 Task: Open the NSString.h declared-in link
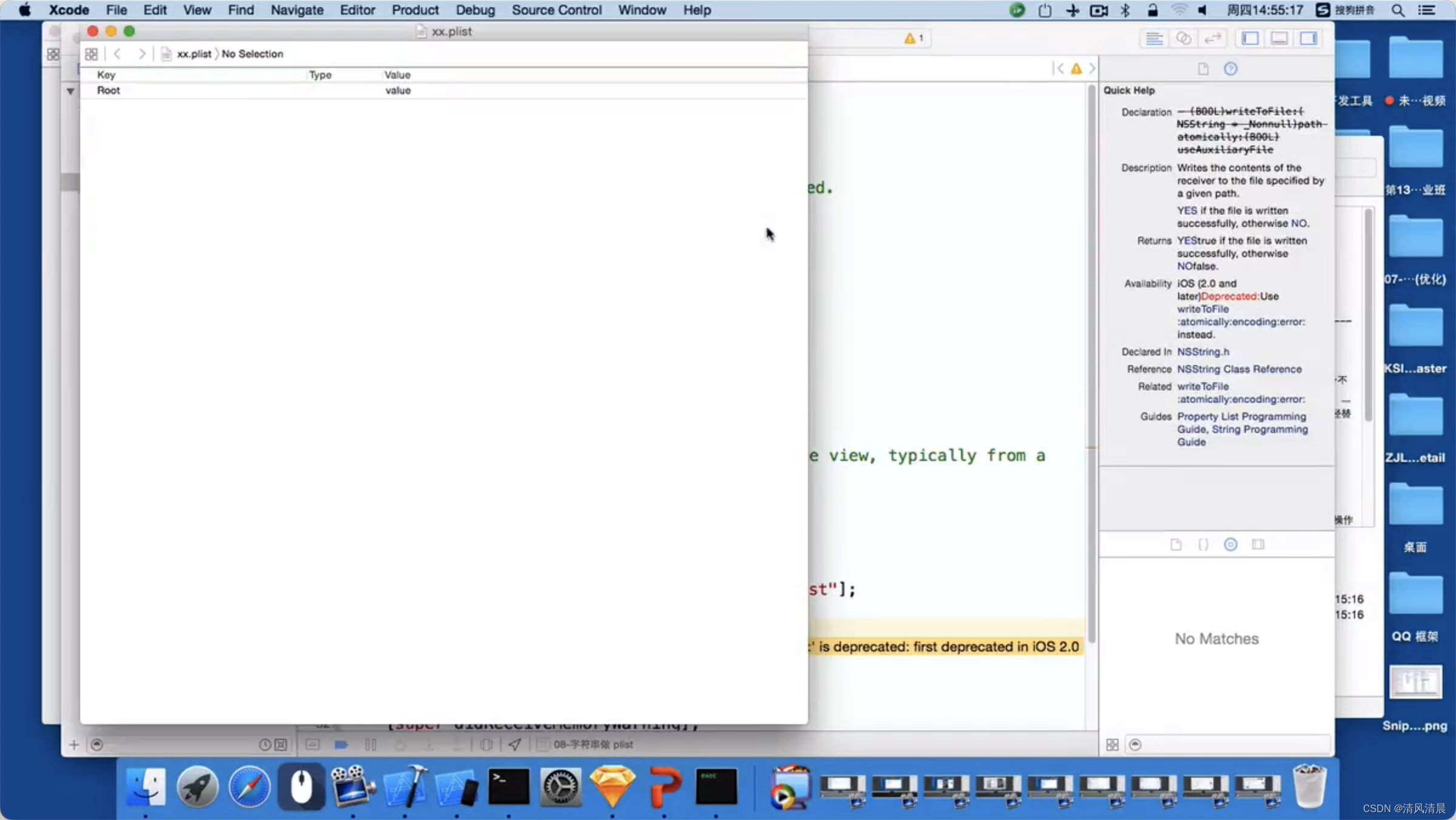(x=1203, y=352)
